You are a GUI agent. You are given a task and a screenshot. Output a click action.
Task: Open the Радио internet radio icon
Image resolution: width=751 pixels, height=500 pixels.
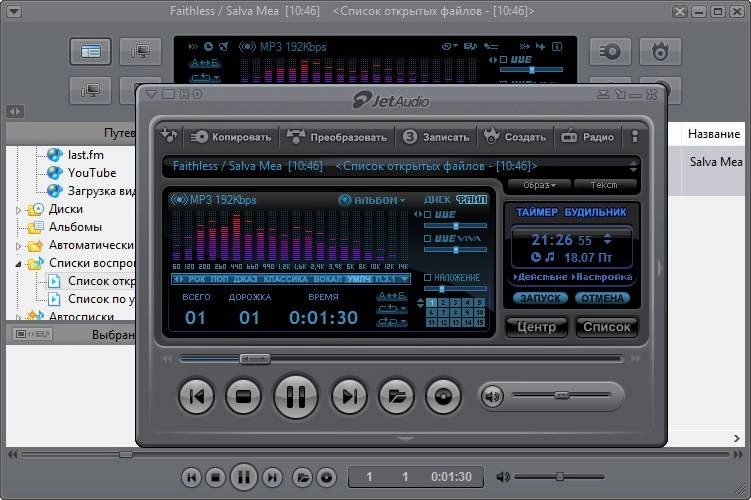(569, 137)
